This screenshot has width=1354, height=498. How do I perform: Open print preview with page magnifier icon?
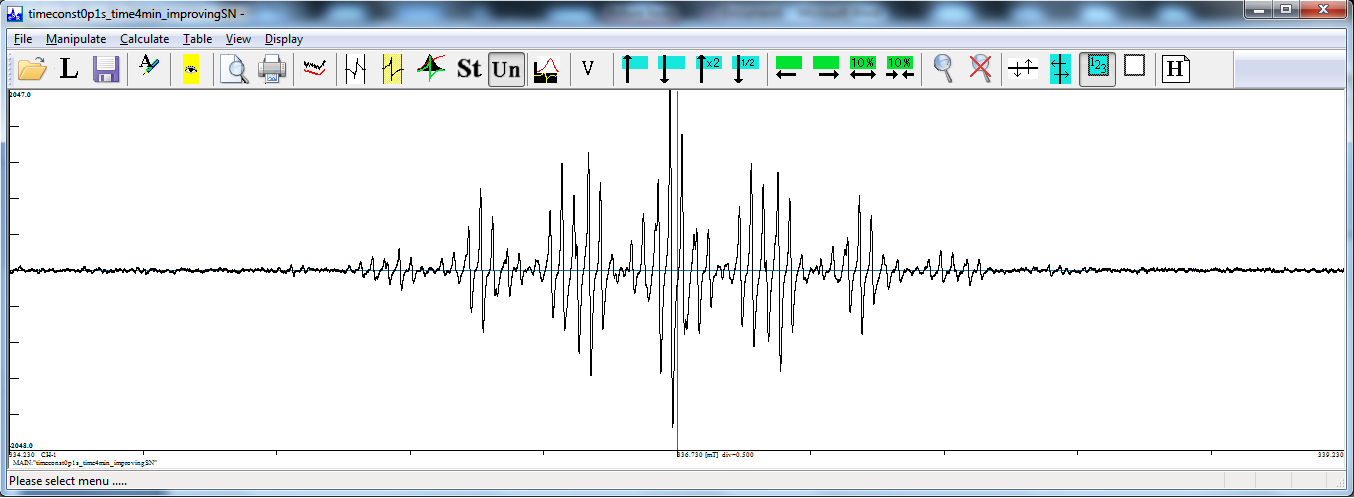point(234,69)
